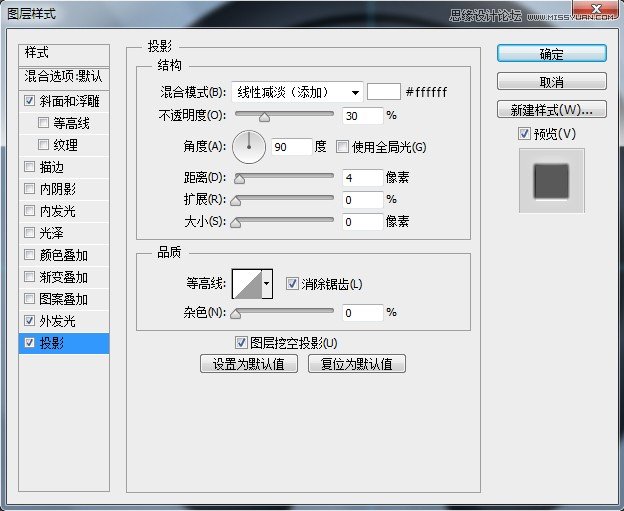
Task: Enable the 内发光 checkbox
Action: 29,210
